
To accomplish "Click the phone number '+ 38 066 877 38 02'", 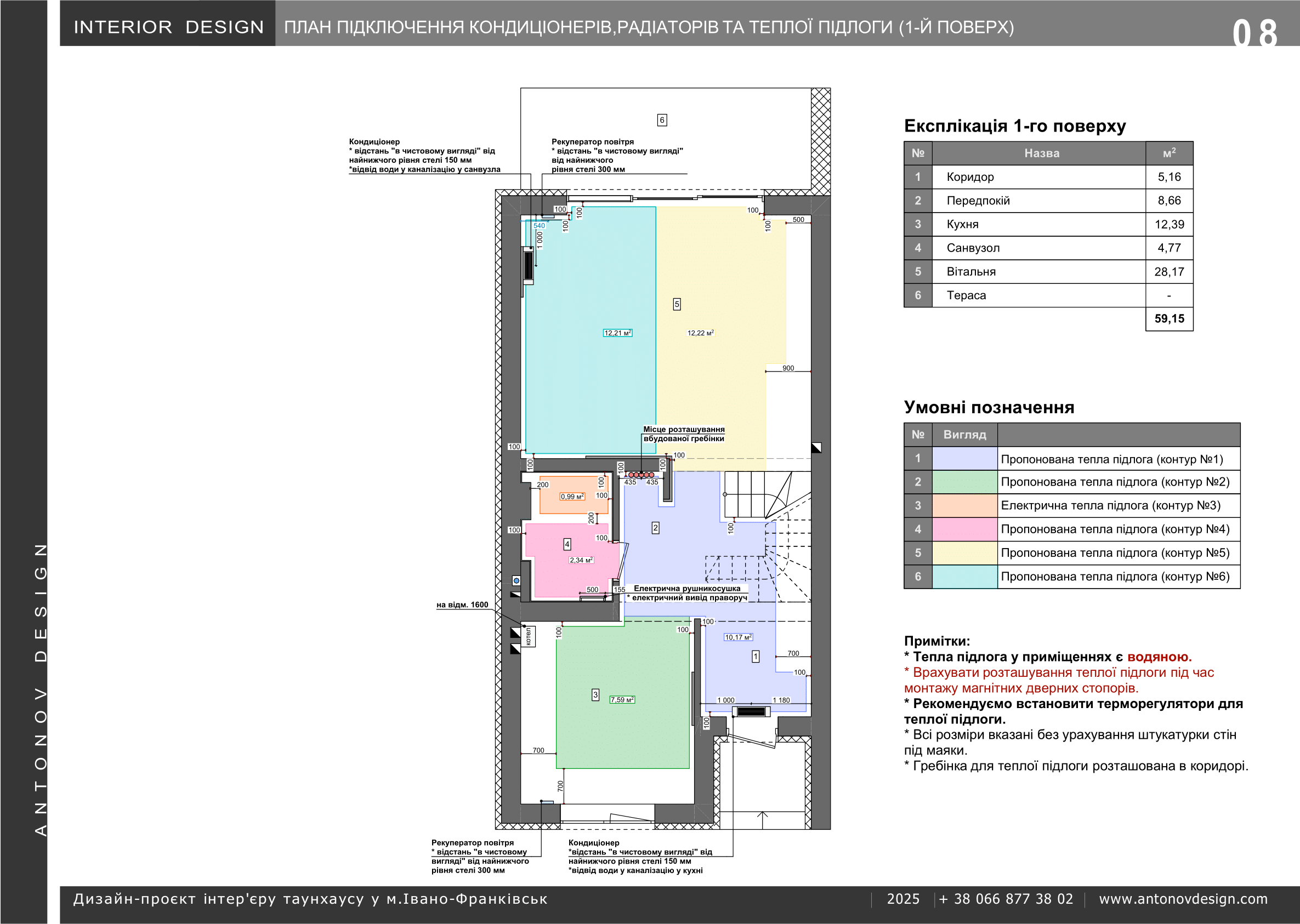I will 1006,899.
